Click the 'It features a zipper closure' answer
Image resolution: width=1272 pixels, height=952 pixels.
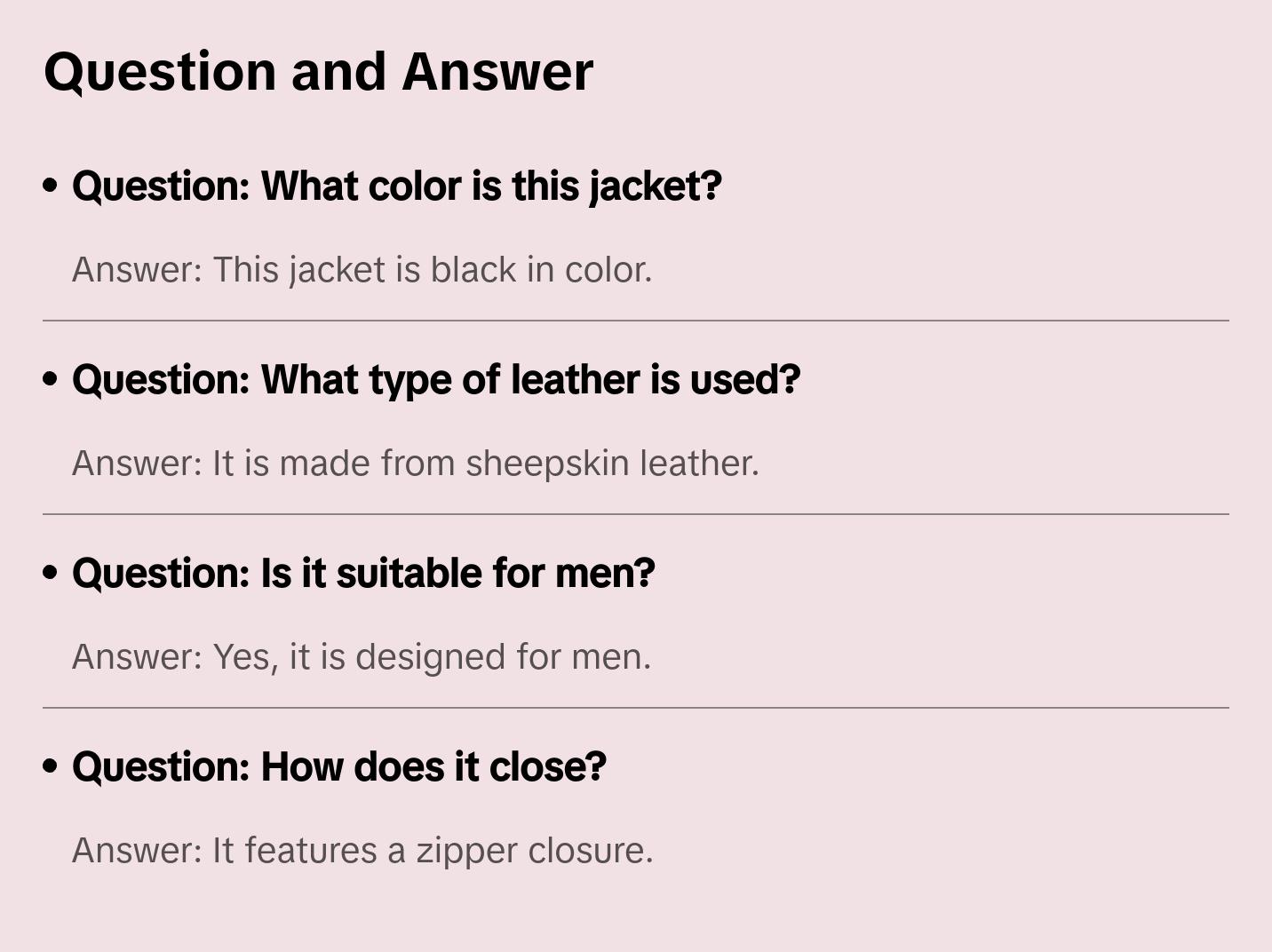point(362,851)
